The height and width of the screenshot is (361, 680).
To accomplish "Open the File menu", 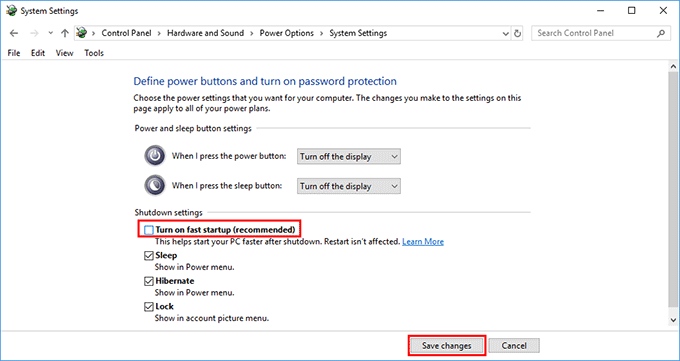I will click(14, 53).
